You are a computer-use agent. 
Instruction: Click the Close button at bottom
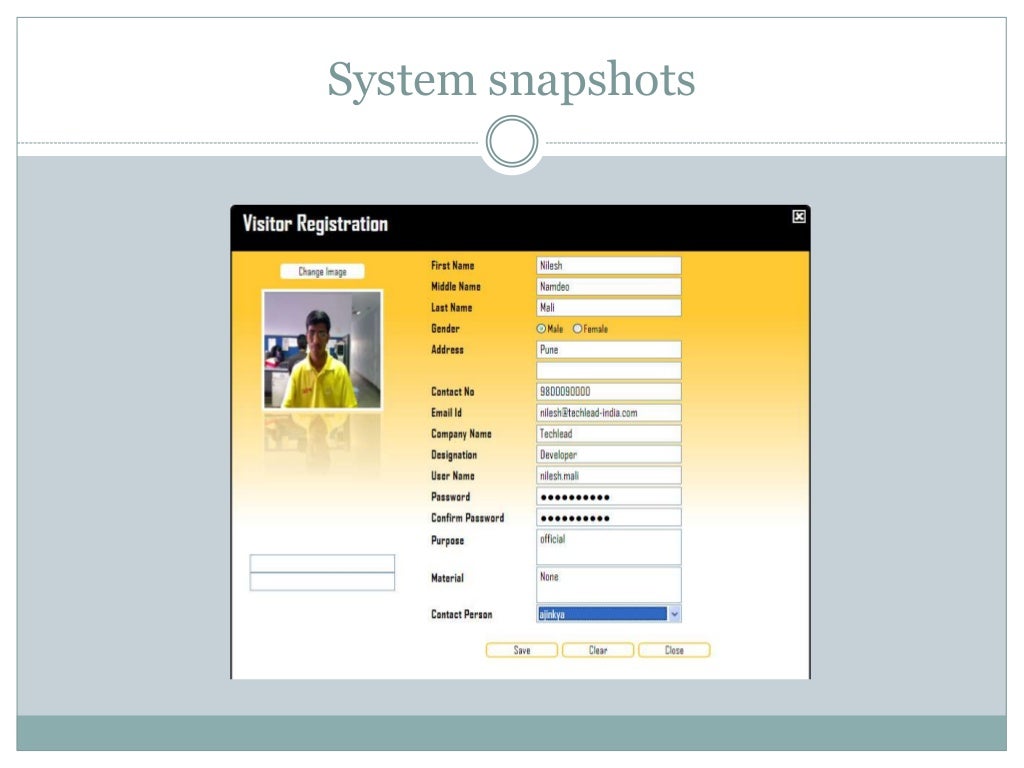(674, 650)
